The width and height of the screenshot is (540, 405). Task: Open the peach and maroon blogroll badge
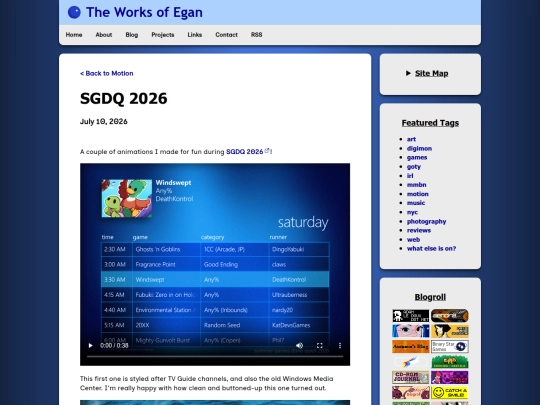click(x=411, y=393)
